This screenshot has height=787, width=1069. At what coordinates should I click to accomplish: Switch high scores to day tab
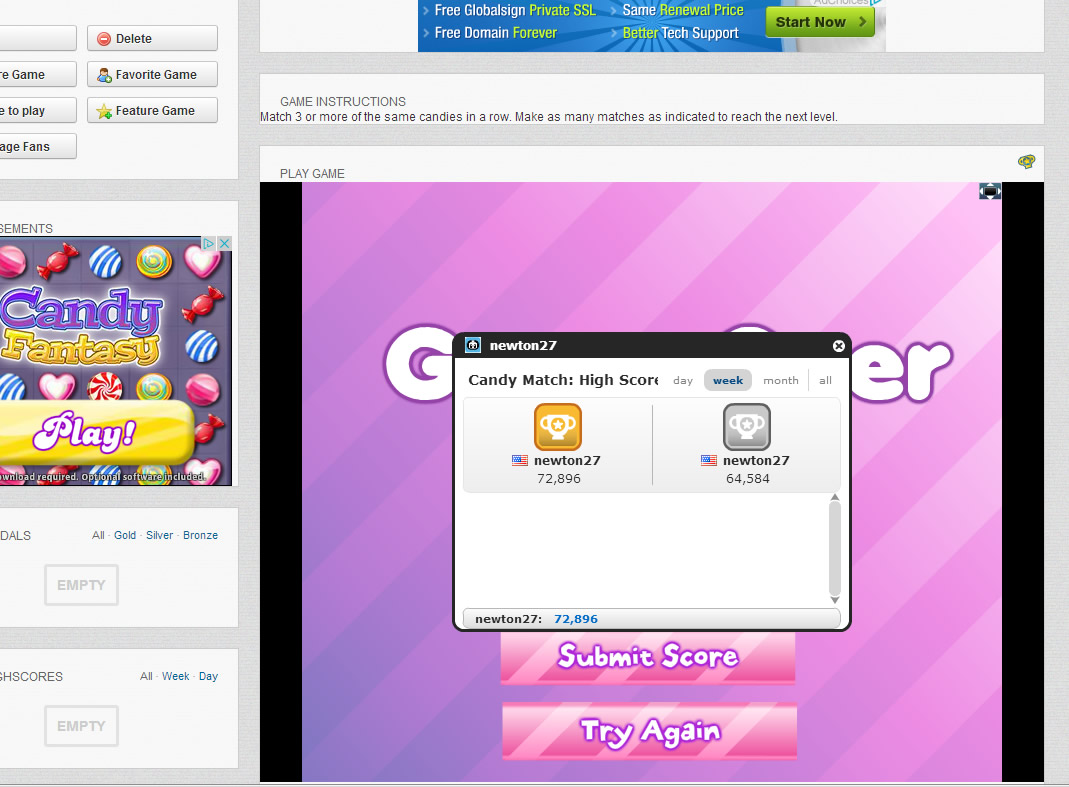[x=683, y=381]
